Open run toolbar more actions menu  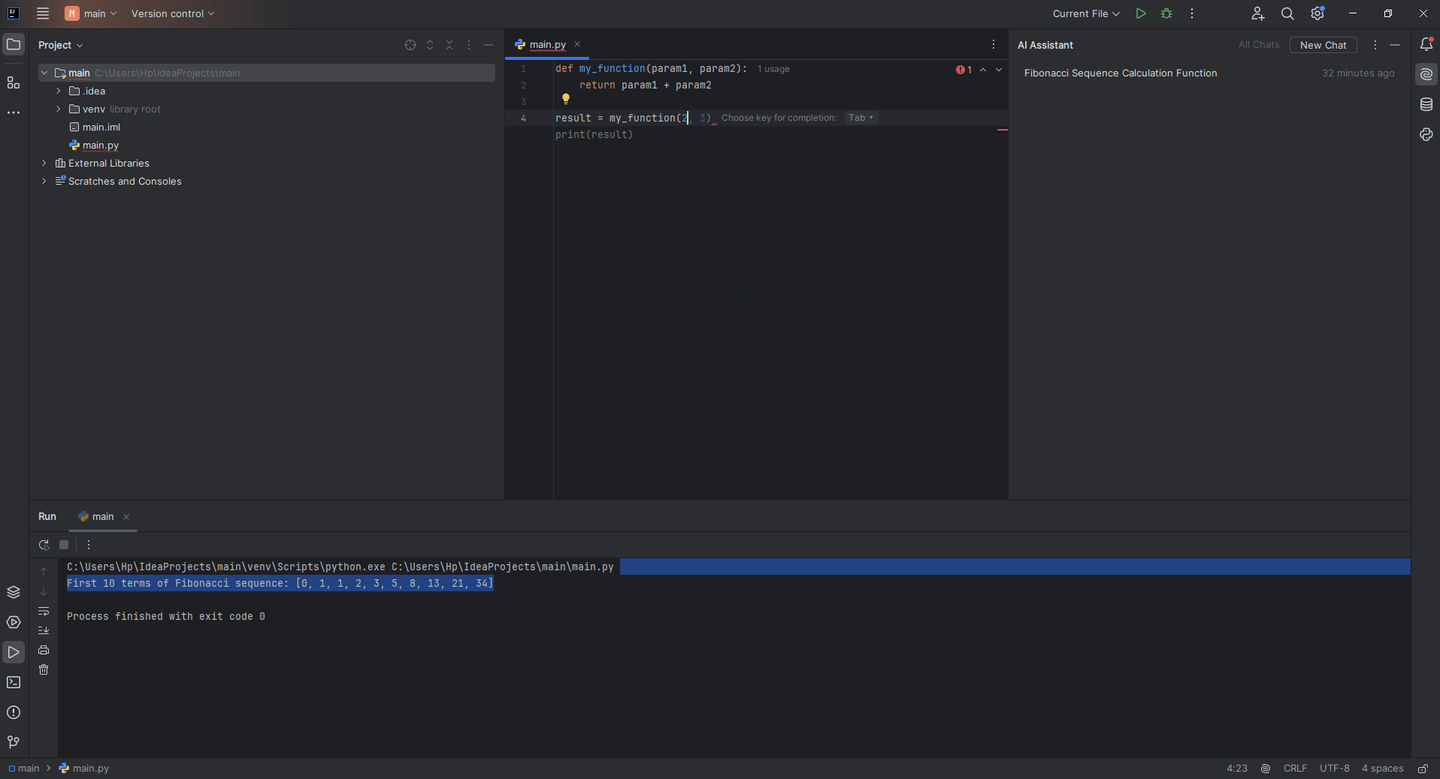pyautogui.click(x=1191, y=14)
